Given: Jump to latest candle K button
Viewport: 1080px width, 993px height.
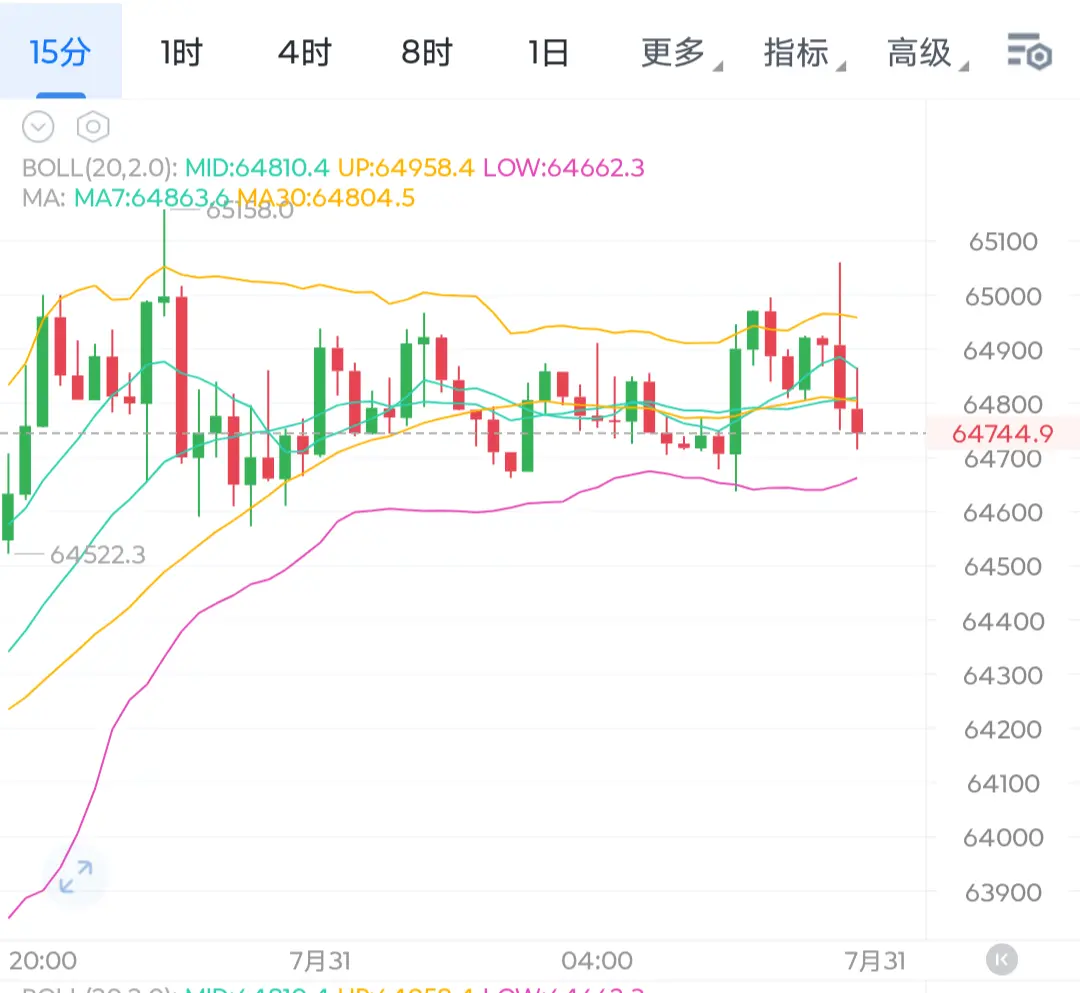Looking at the screenshot, I should point(1001,959).
